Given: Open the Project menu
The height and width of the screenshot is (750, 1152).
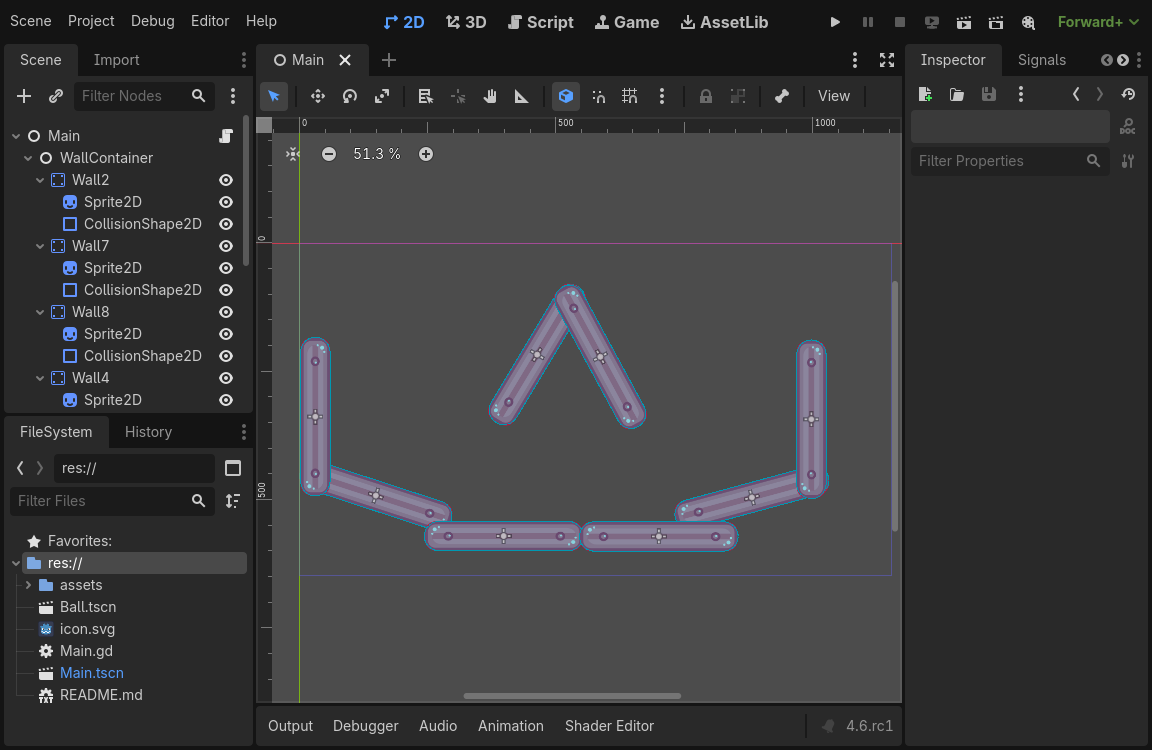Looking at the screenshot, I should click(91, 21).
